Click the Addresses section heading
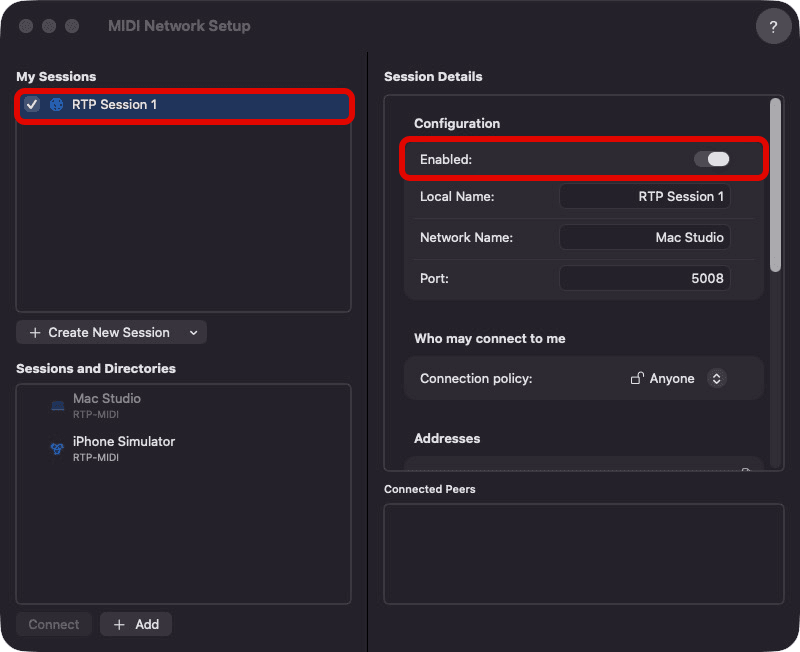Image resolution: width=800 pixels, height=652 pixels. click(x=447, y=438)
